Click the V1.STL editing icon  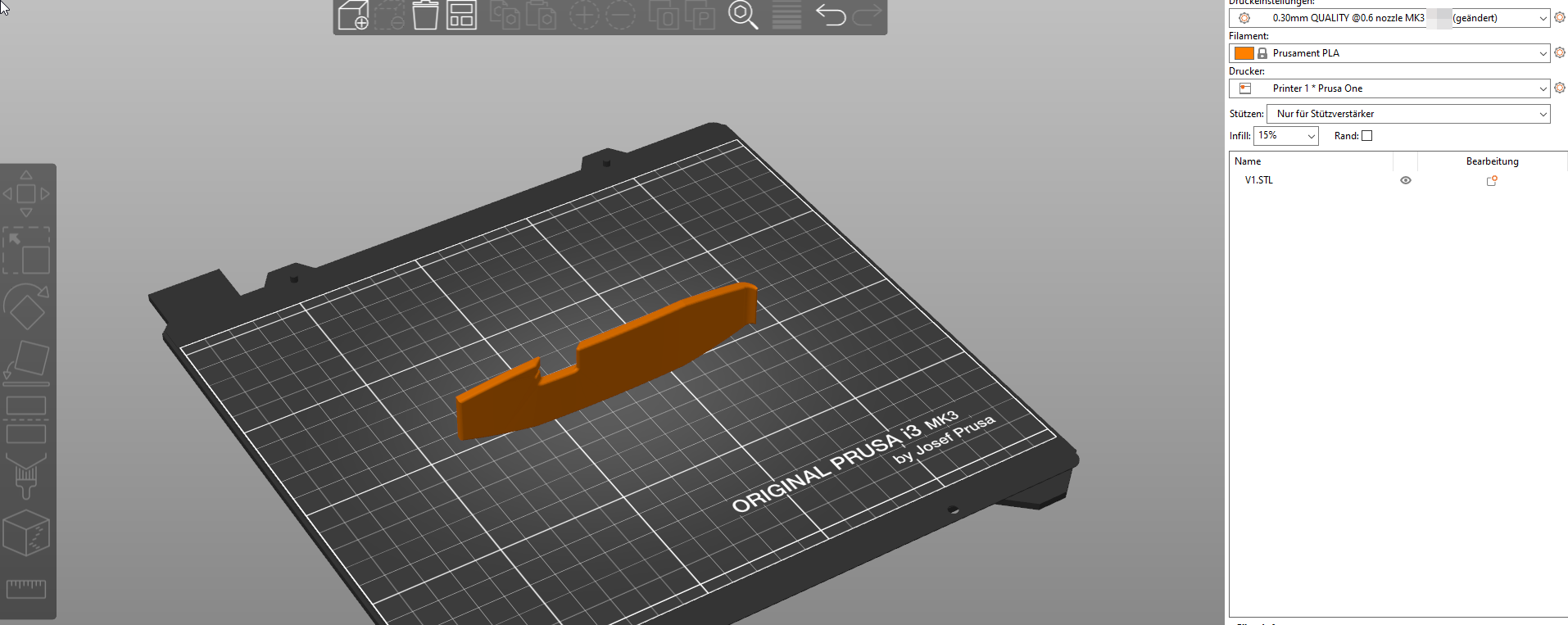pyautogui.click(x=1492, y=180)
